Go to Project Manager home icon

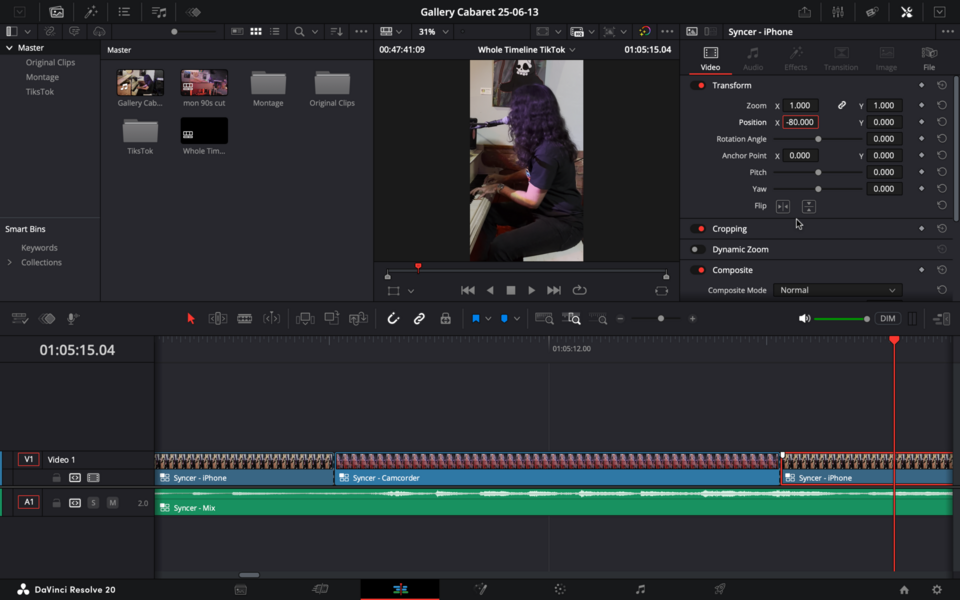(x=904, y=590)
